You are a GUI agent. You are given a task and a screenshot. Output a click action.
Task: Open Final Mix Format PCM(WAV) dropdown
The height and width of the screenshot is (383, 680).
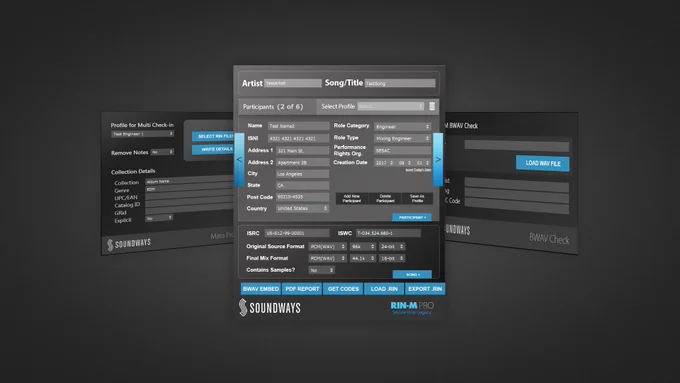(327, 258)
